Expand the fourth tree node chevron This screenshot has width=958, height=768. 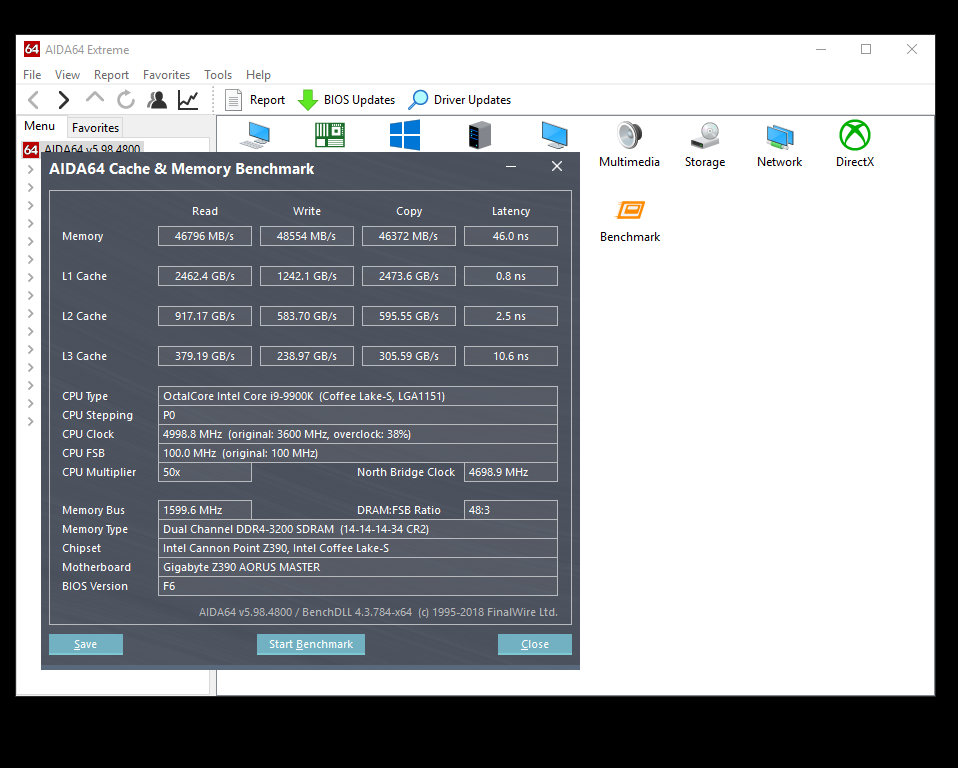click(31, 224)
